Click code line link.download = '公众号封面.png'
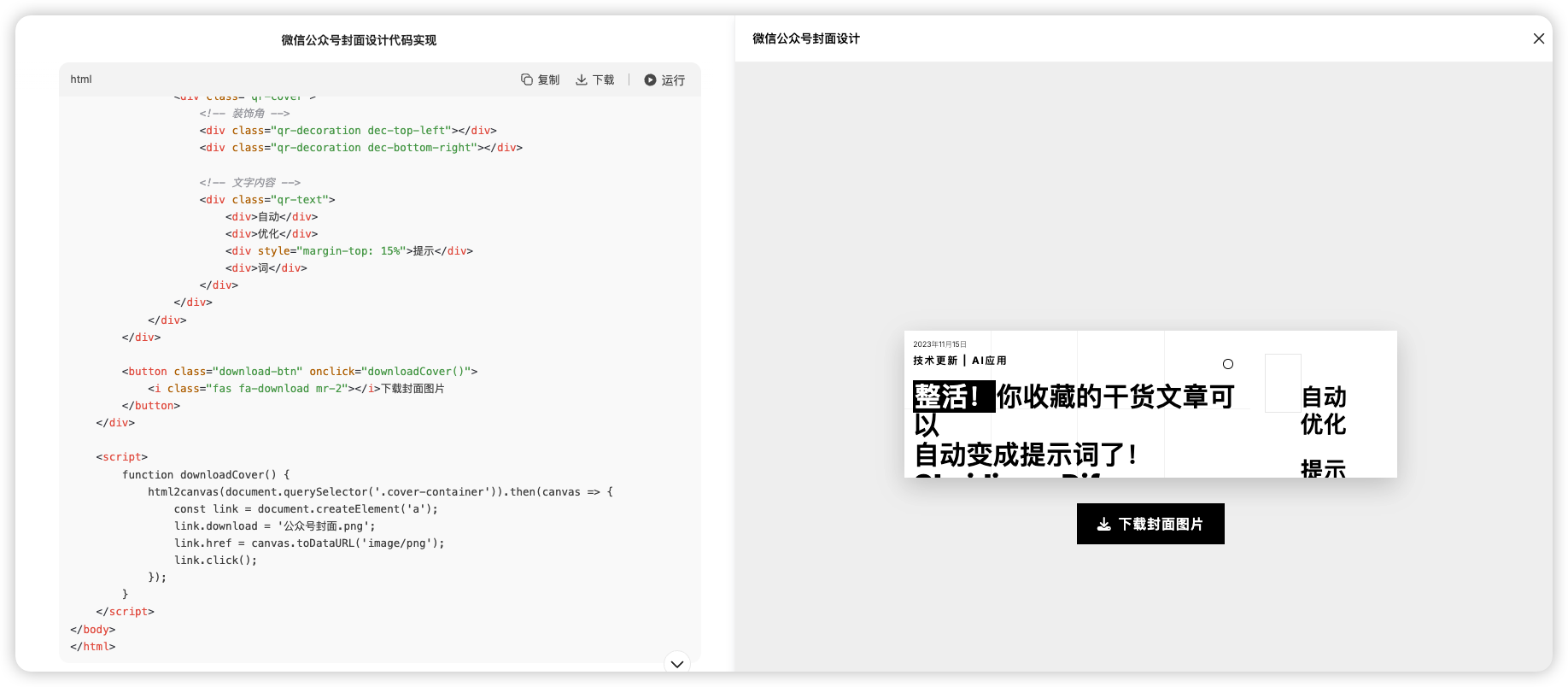Viewport: 1568px width, 687px height. pos(275,526)
